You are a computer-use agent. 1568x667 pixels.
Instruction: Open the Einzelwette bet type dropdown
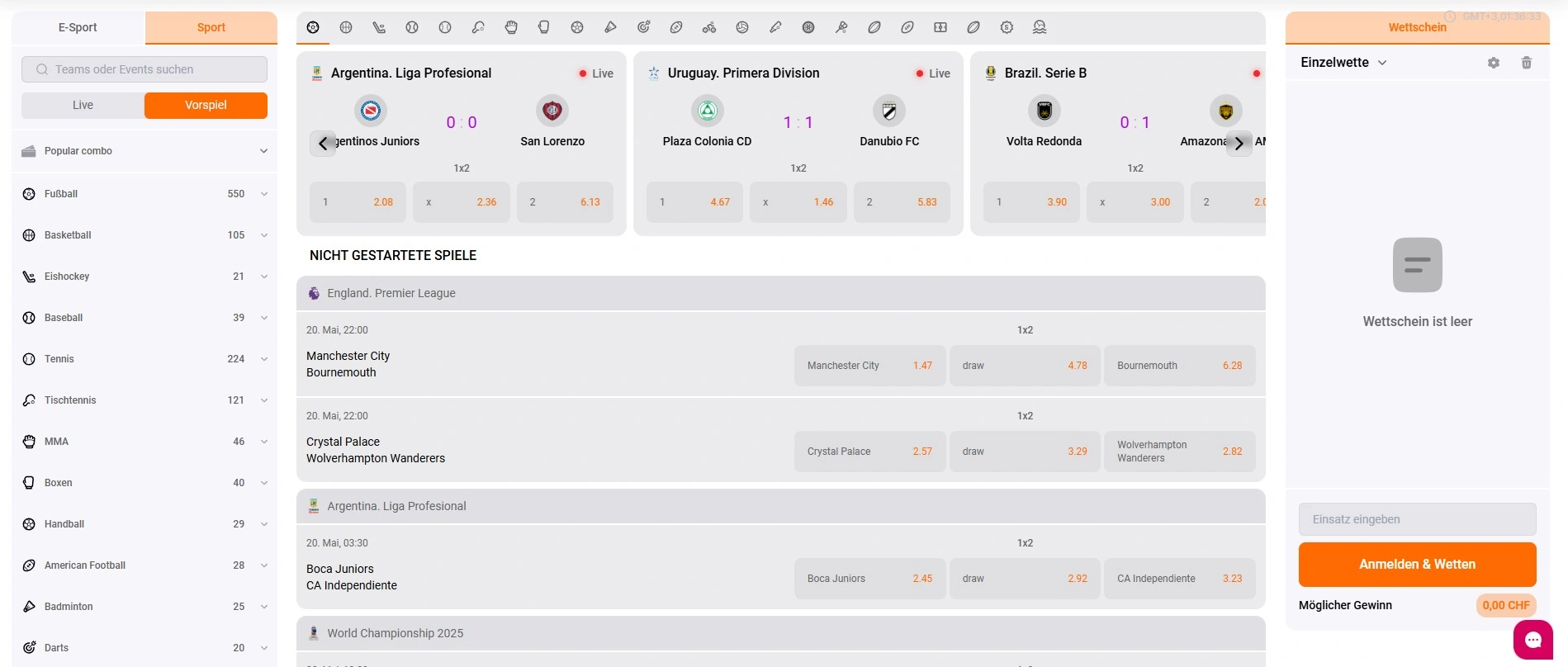click(1343, 63)
